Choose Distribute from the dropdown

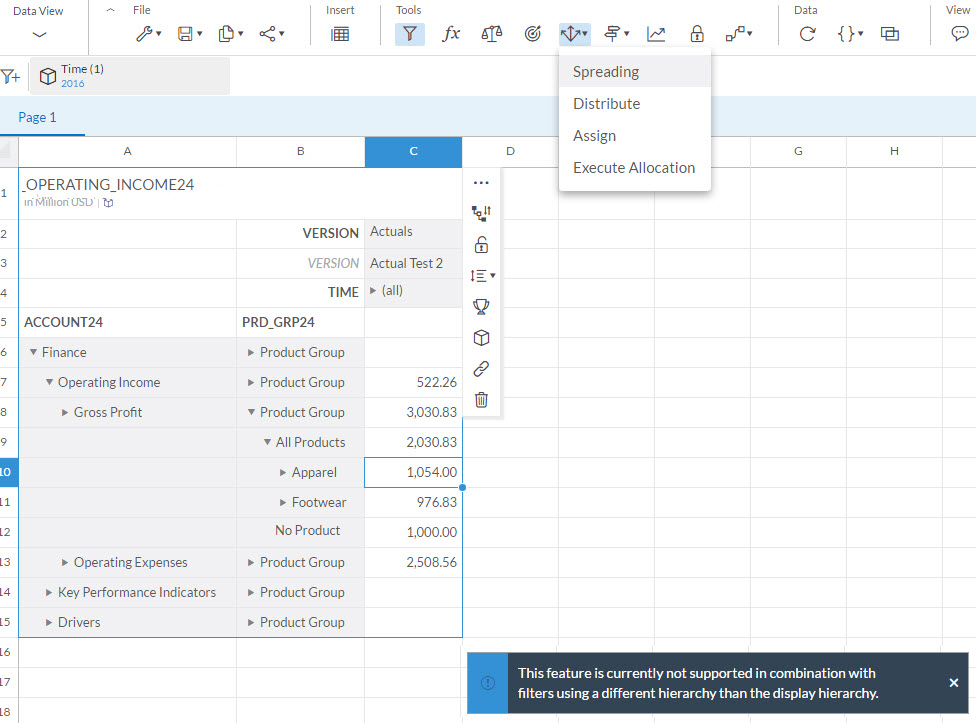point(635,104)
